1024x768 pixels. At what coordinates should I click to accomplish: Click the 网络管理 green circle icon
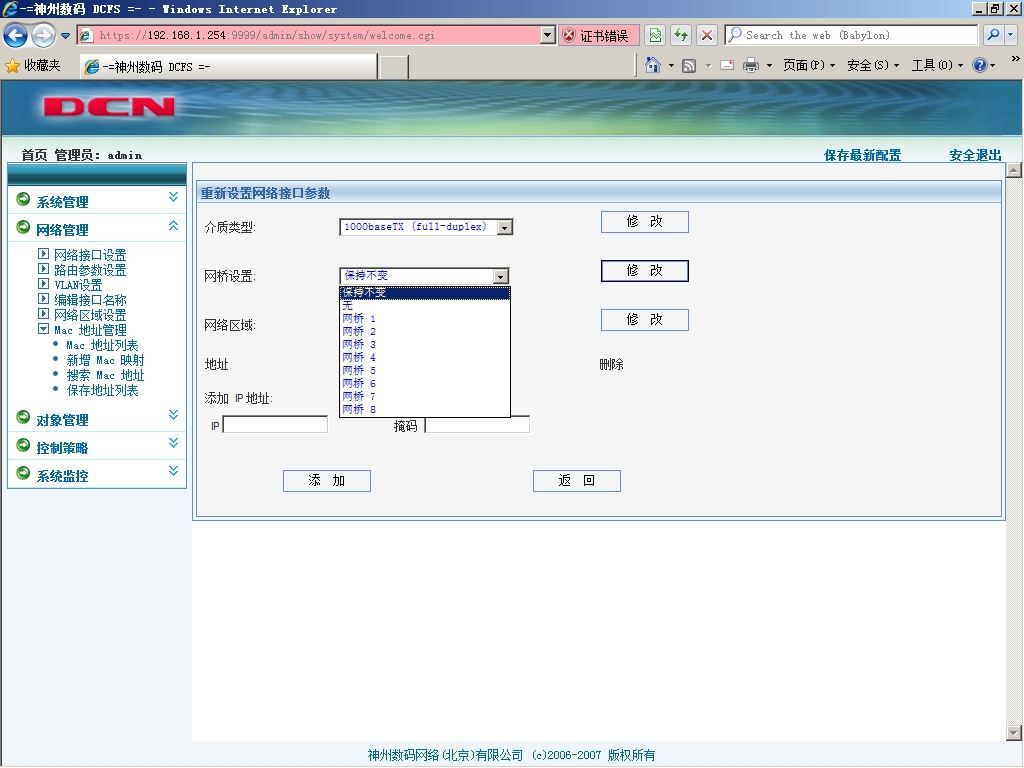point(23,227)
